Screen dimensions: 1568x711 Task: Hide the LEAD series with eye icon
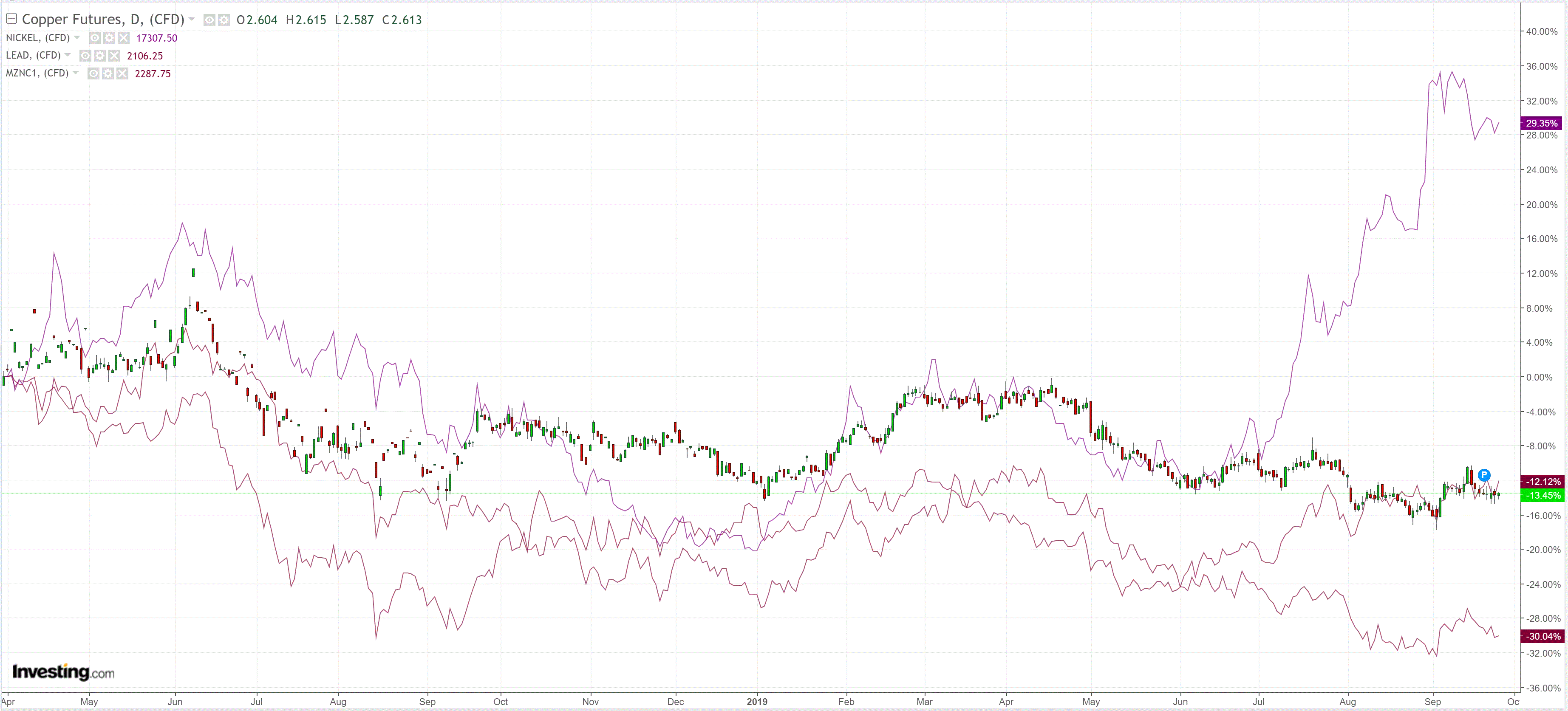click(x=86, y=55)
